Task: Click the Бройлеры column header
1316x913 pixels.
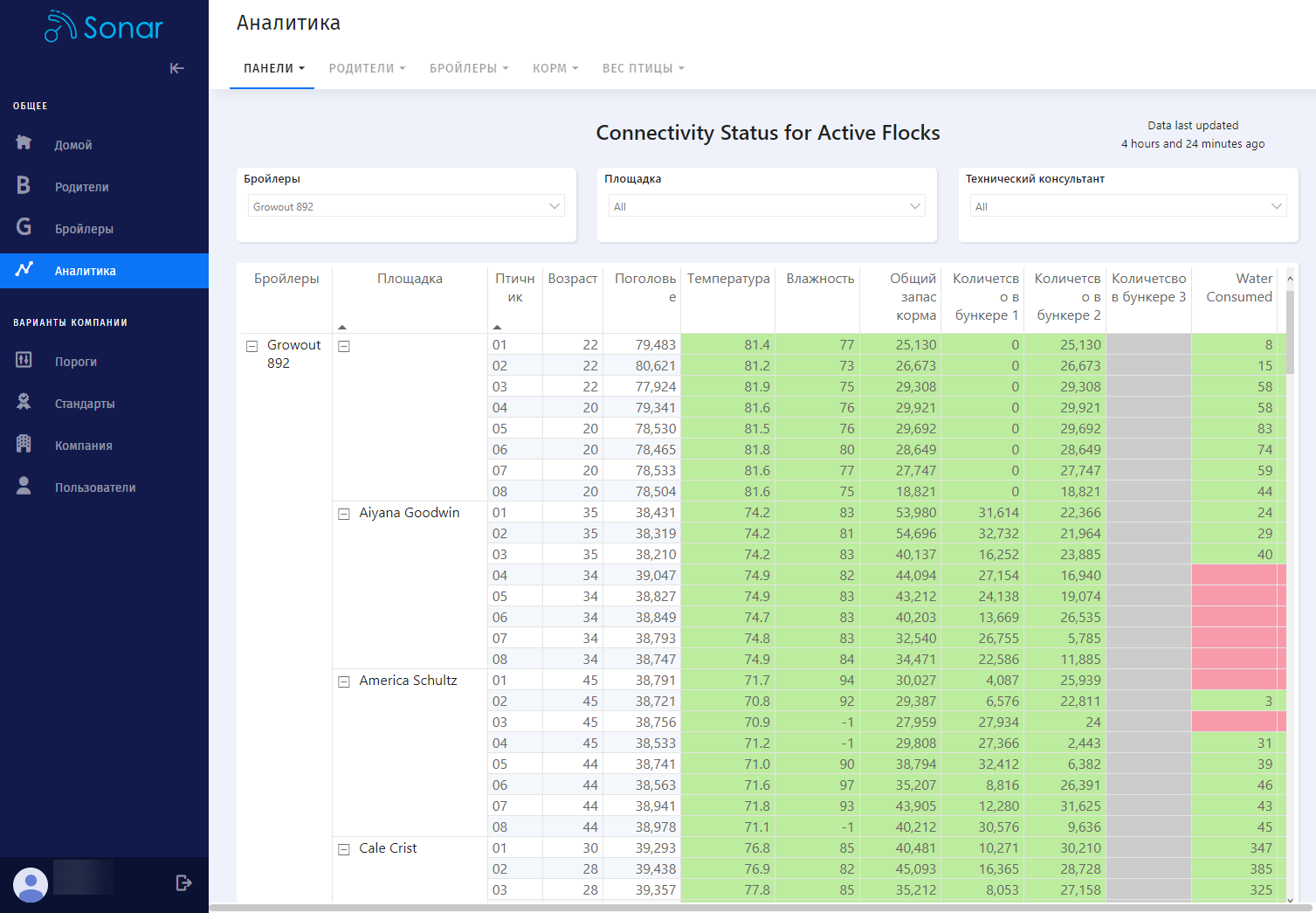Action: [x=286, y=279]
